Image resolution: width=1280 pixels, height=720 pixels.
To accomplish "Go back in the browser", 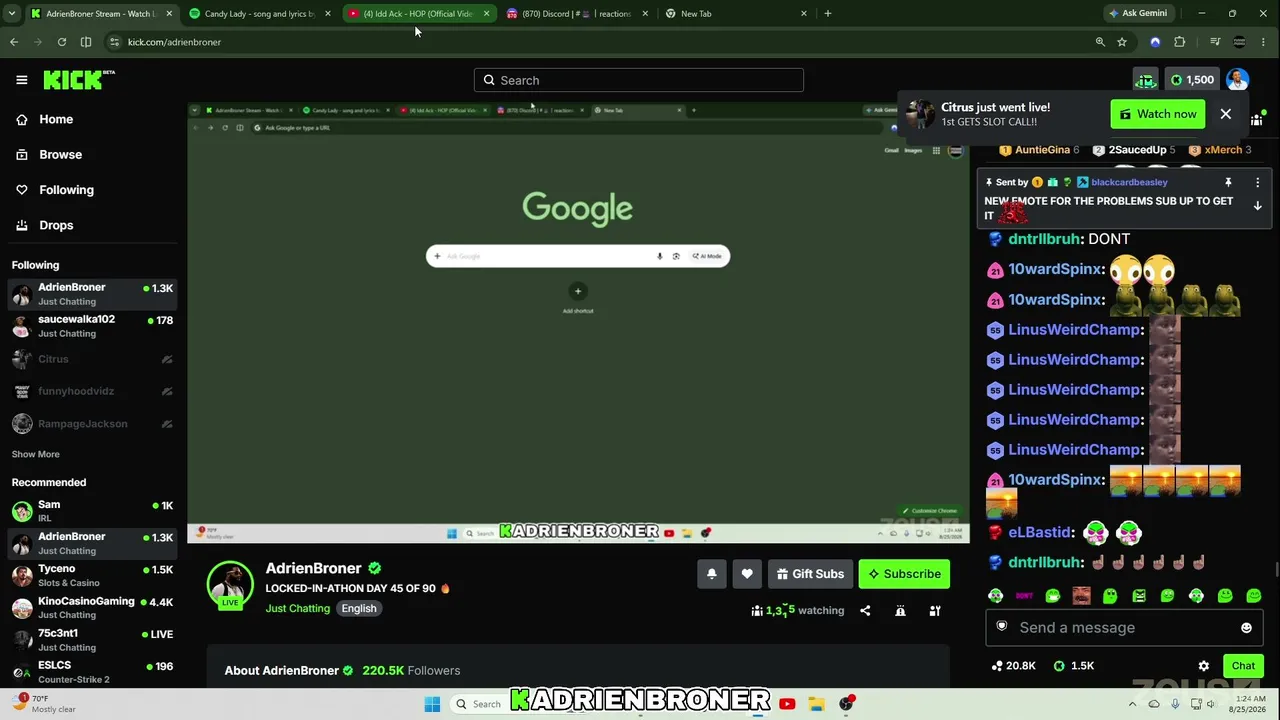I will tap(14, 42).
